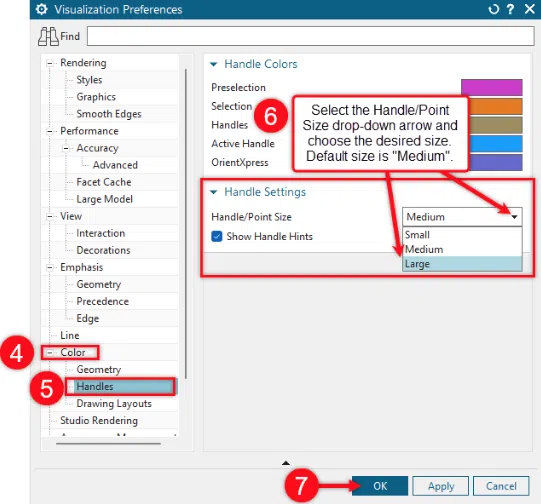This screenshot has height=504, width=541.
Task: Choose Large from the size list
Action: [462, 264]
